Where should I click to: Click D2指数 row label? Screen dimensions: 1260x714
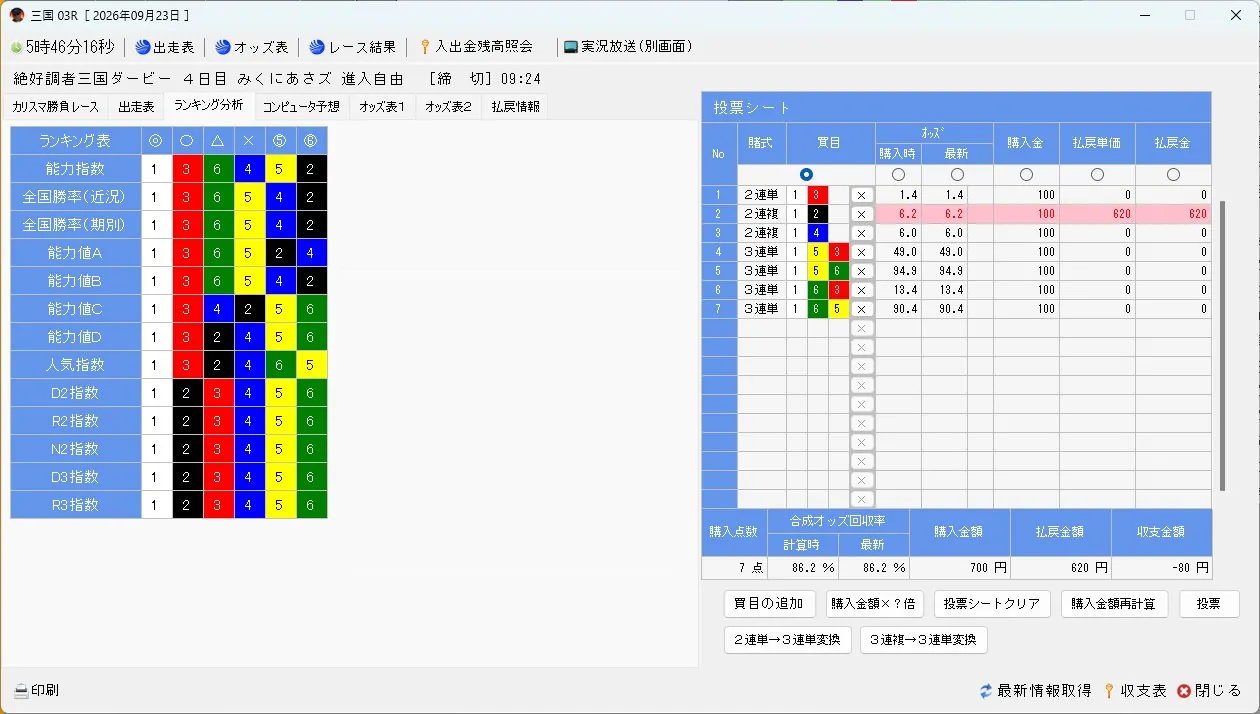(75, 393)
